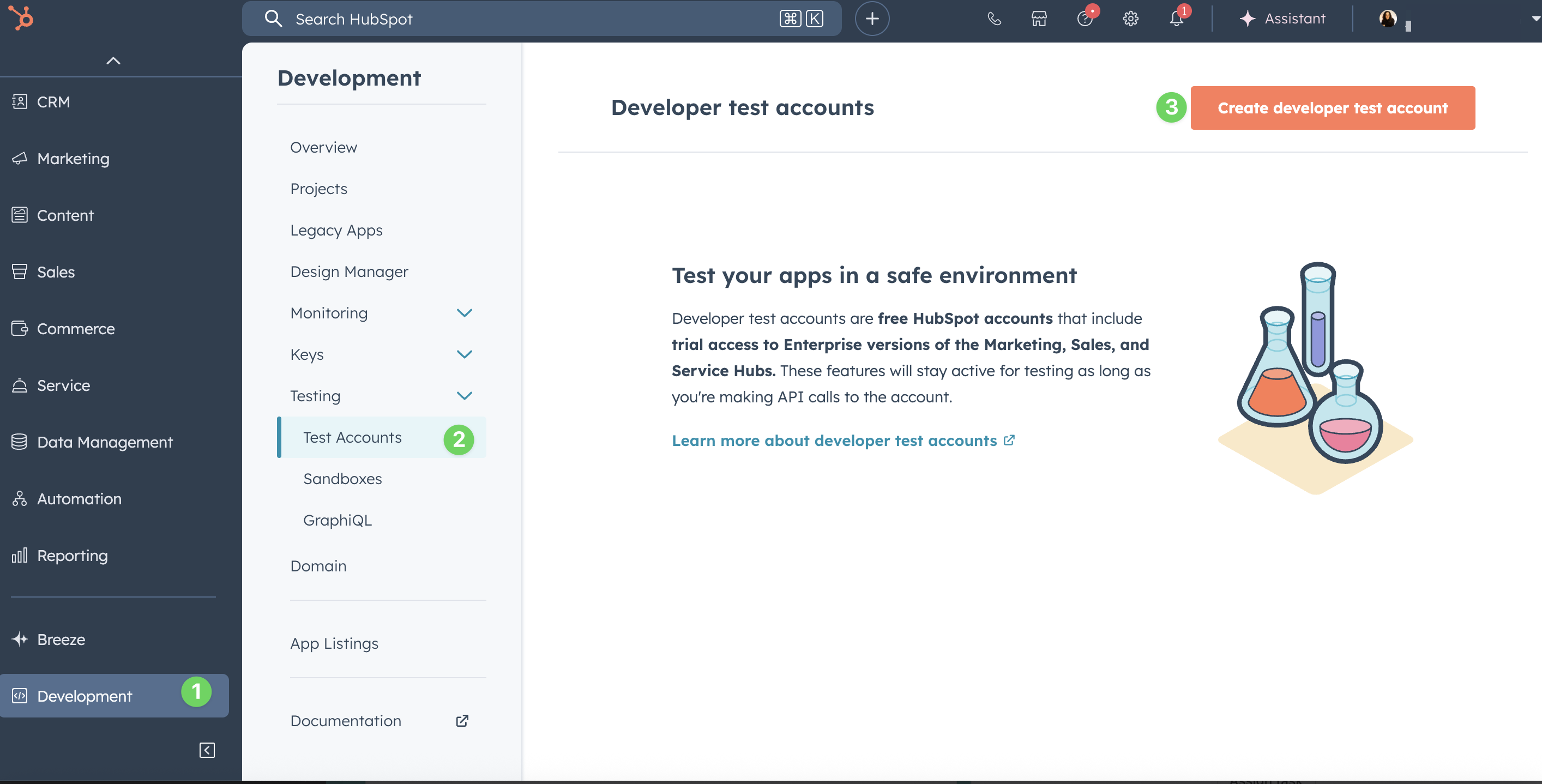Expand the Monitoring section chevron
Screen dimensions: 1542x784
point(465,313)
